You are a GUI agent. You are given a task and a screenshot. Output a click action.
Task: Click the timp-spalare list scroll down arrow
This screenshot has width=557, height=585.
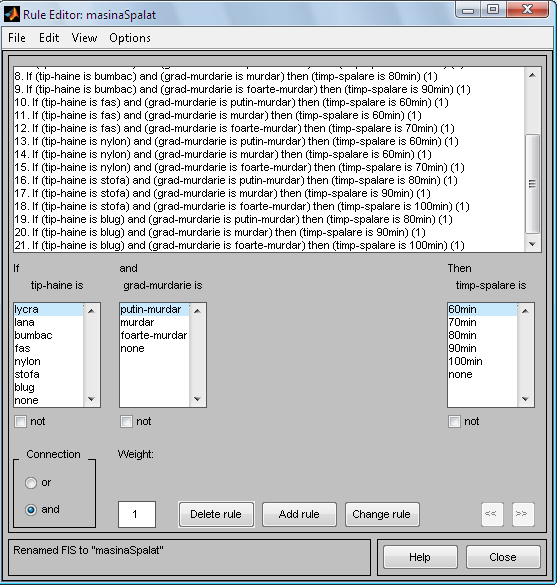point(525,399)
